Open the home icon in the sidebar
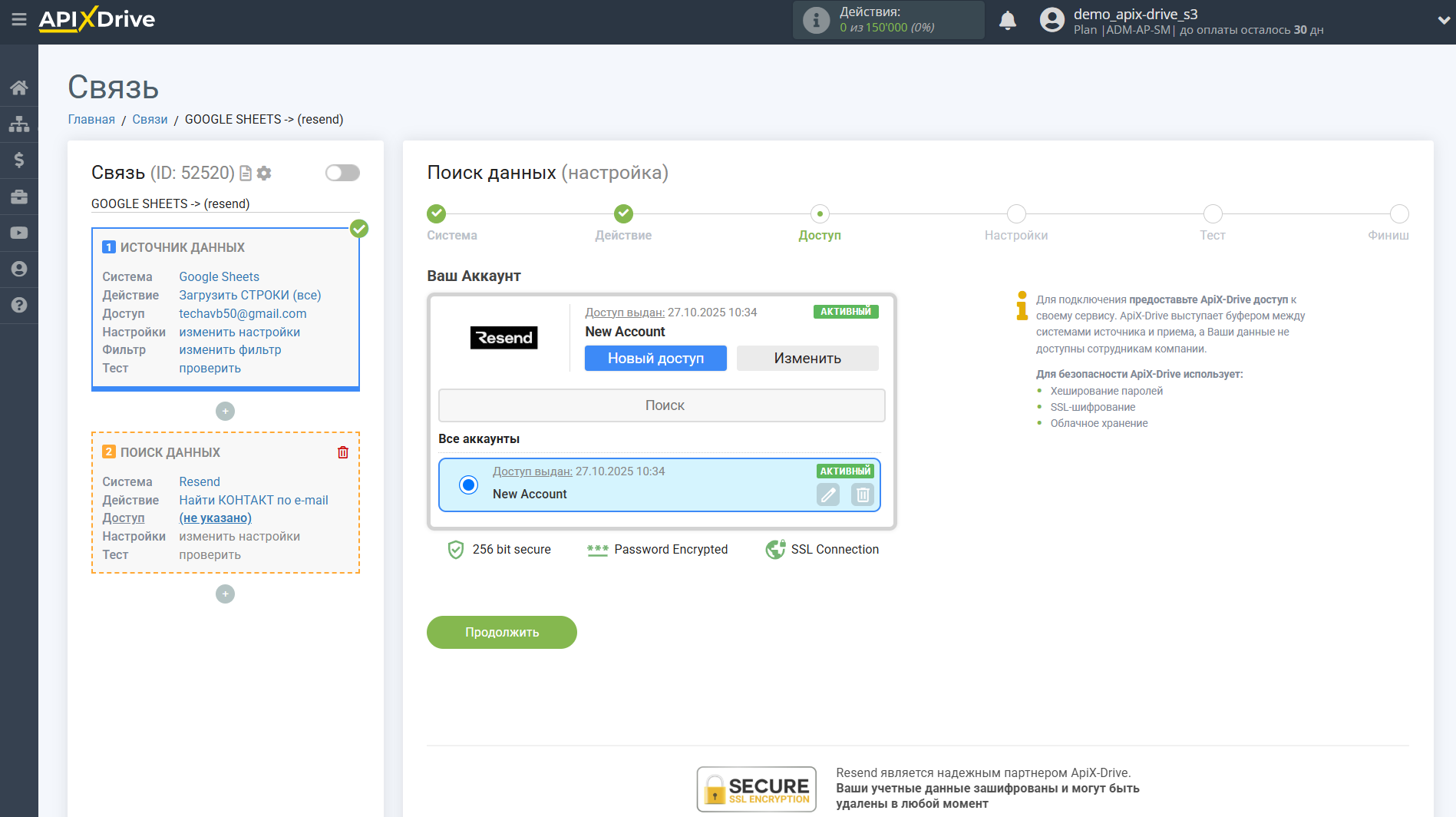 [x=18, y=88]
